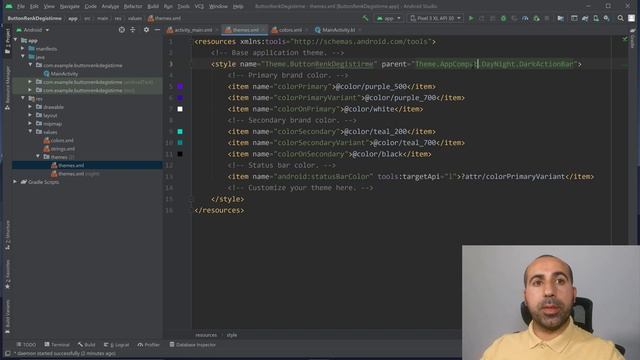Open the Project panel gear settings

(146, 30)
